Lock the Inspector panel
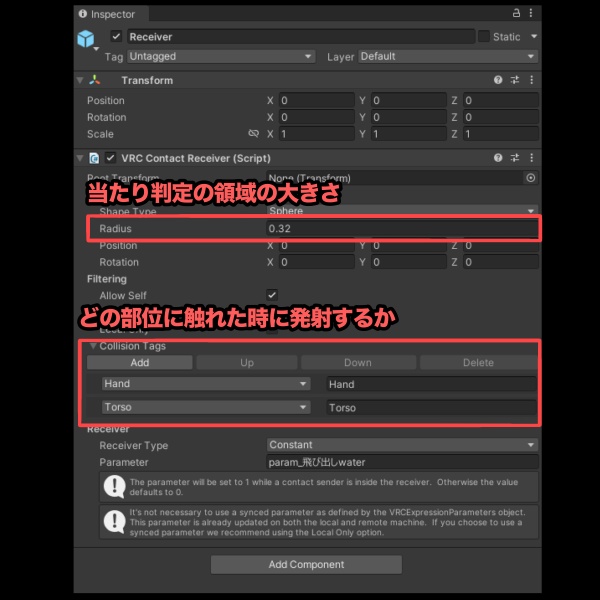The width and height of the screenshot is (600, 600). pyautogui.click(x=516, y=13)
